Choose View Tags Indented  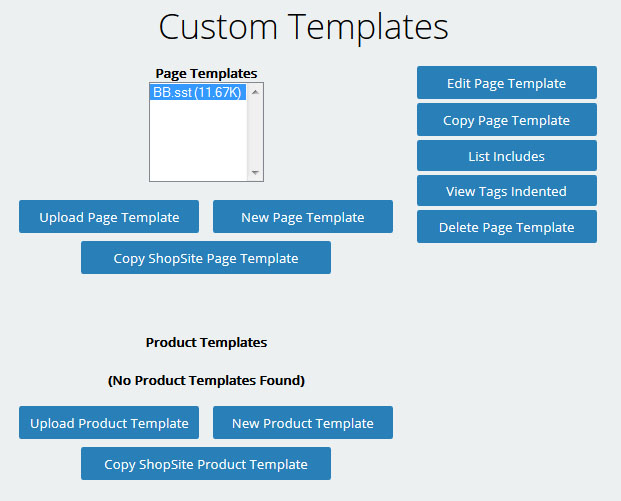(x=507, y=191)
